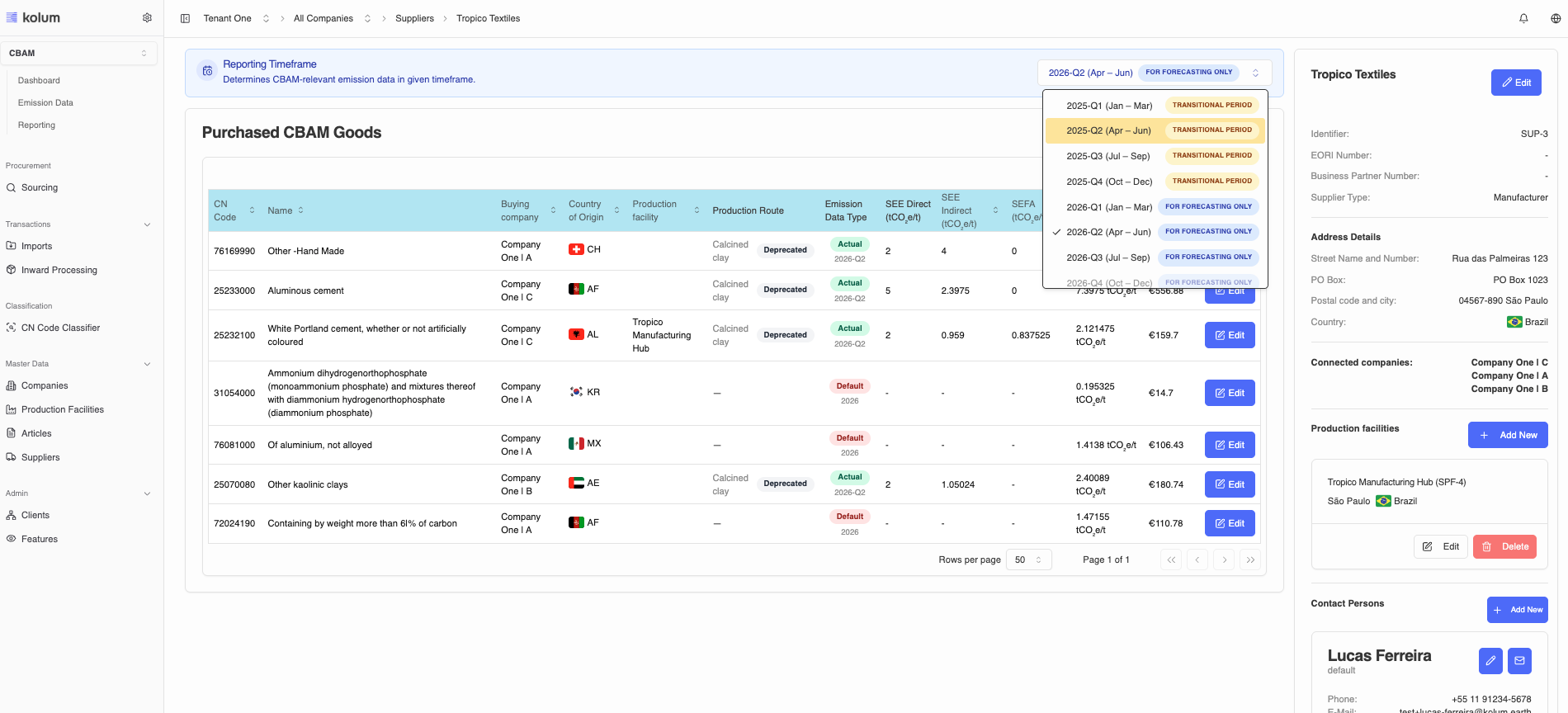Screen dimensions: 1568x713
Task: Open the language globe icon
Action: (1556, 18)
